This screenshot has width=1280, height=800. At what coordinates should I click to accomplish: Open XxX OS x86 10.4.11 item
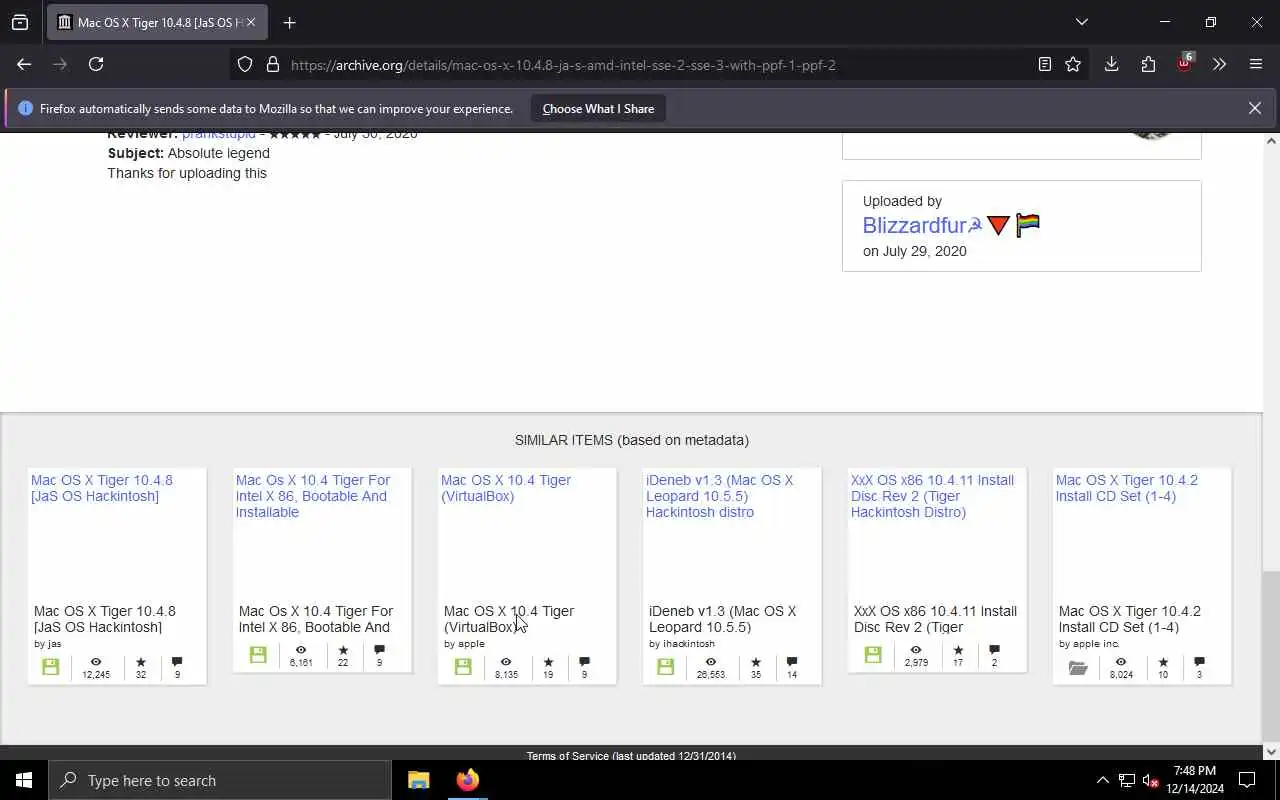(932, 496)
